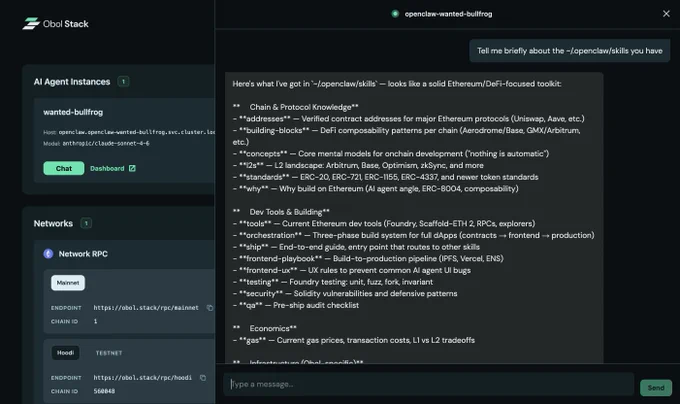Select the Hoodi network tag
Image resolution: width=680 pixels, height=404 pixels.
(65, 353)
